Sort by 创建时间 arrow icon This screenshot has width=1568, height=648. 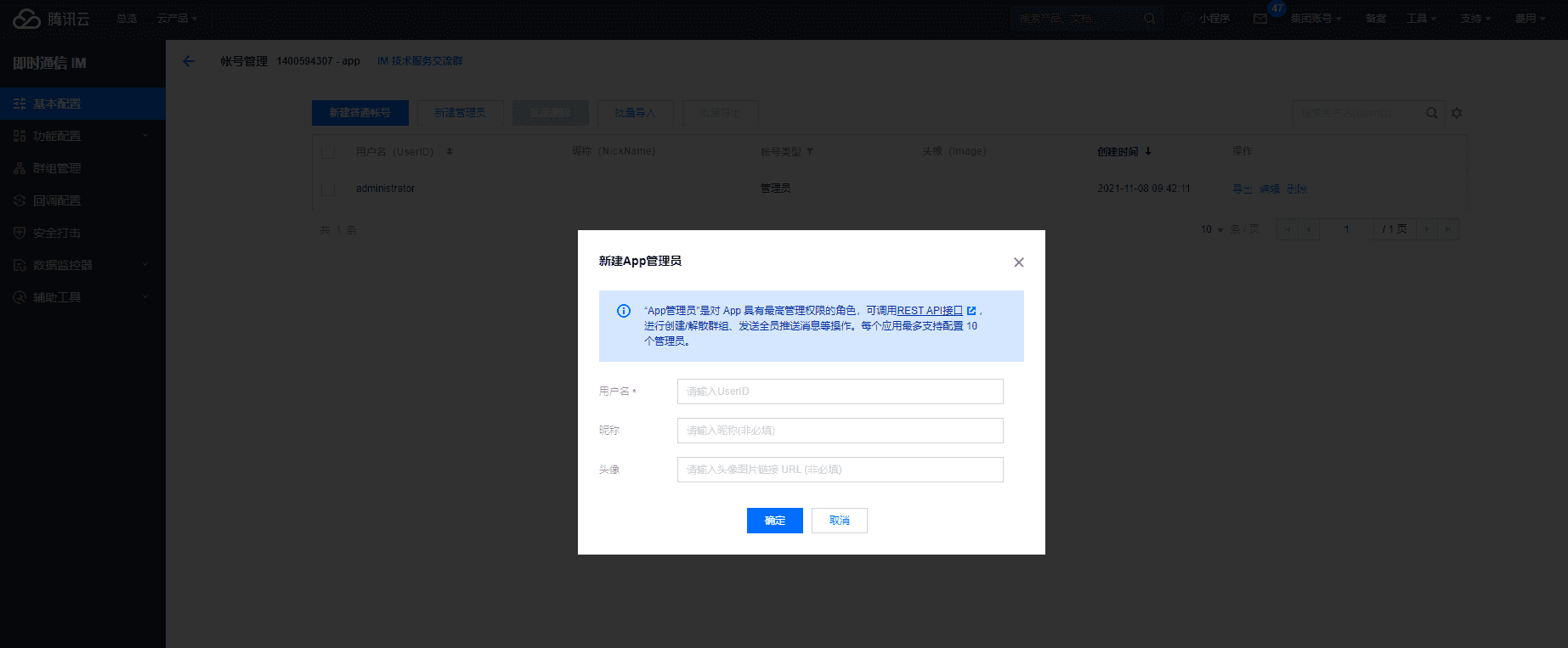coord(1148,151)
